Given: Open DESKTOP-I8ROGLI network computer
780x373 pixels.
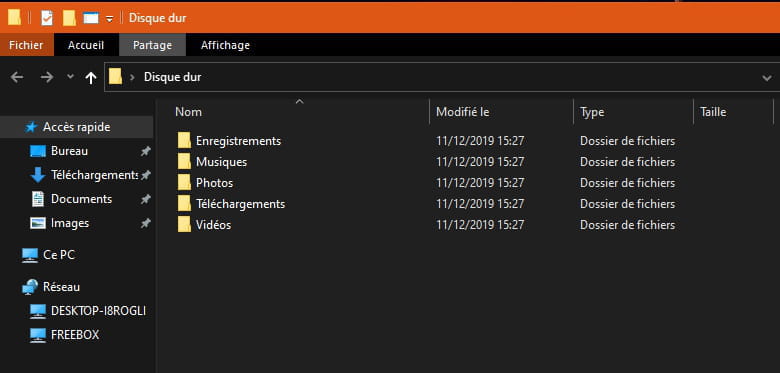Looking at the screenshot, I should 98,311.
